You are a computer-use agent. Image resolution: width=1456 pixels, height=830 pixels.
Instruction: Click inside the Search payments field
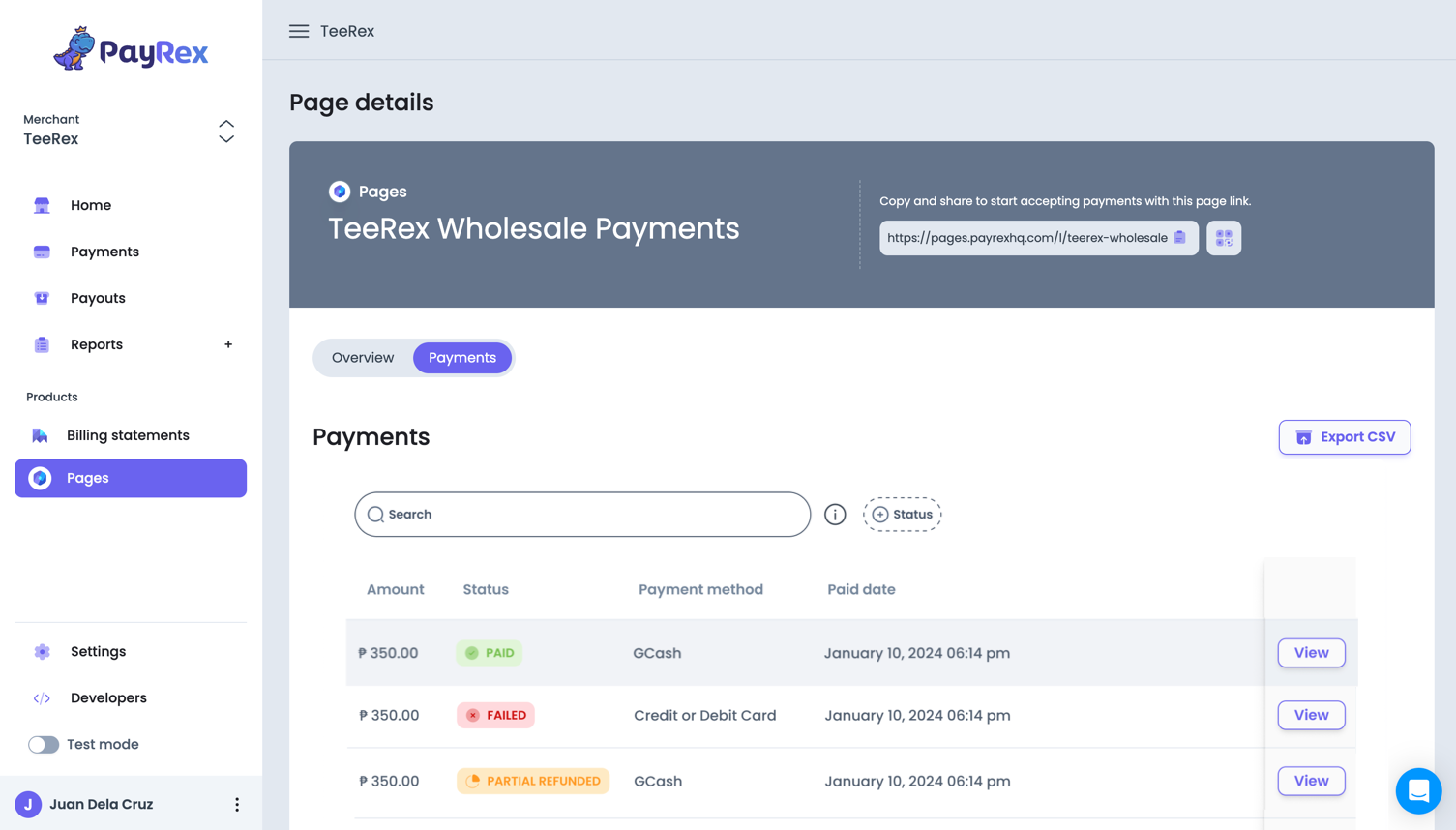click(581, 514)
